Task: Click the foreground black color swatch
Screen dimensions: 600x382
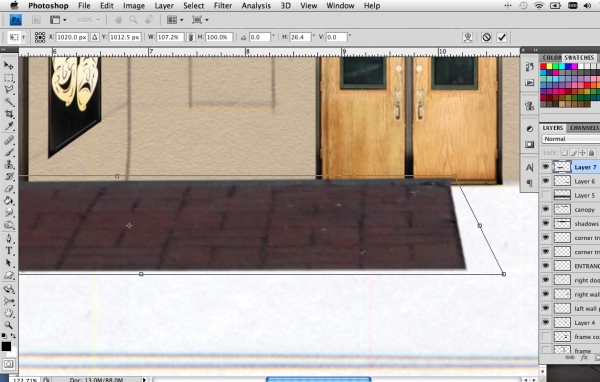Action: [6, 346]
